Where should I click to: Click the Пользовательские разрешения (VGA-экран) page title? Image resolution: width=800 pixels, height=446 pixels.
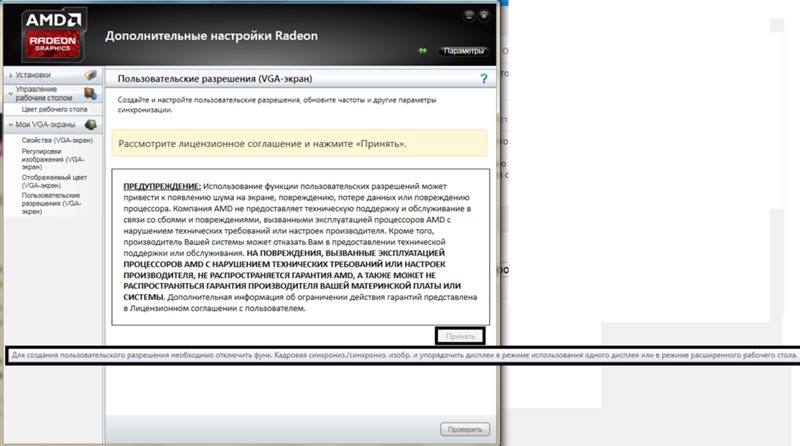(x=215, y=79)
